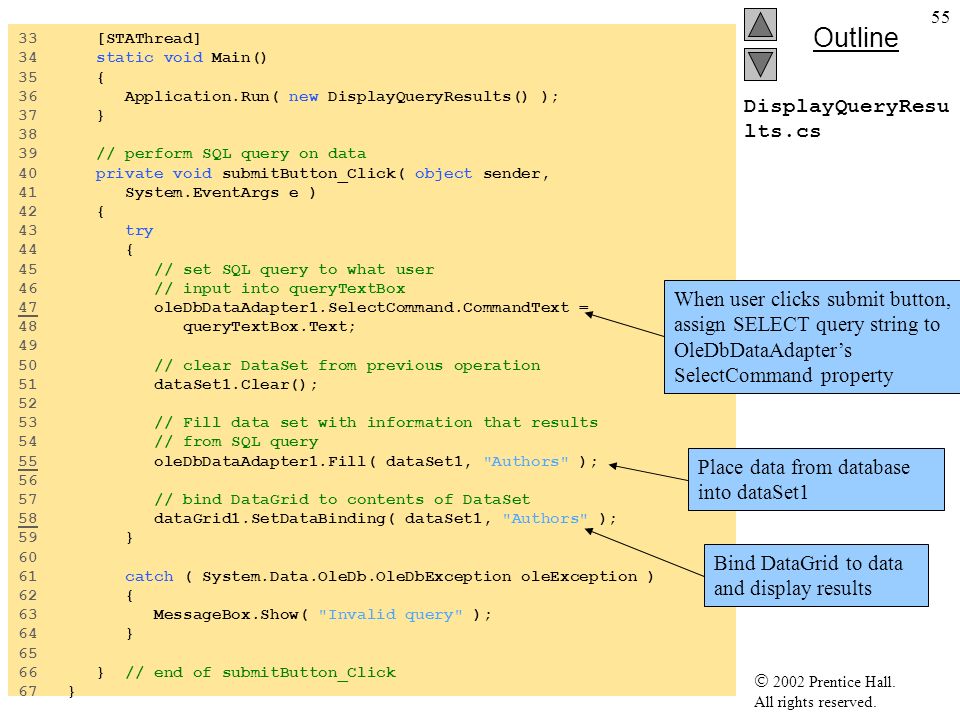Click 'dataSet1.Clear();' on line 51
The height and width of the screenshot is (720, 960).
coord(236,384)
